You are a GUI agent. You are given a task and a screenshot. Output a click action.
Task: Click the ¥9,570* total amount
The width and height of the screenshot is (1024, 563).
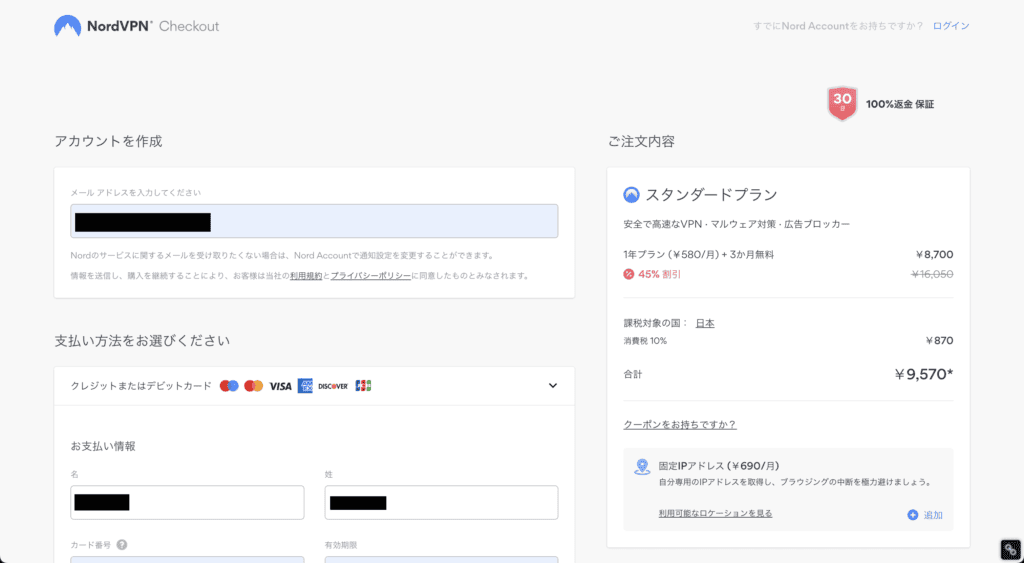pyautogui.click(x=923, y=374)
